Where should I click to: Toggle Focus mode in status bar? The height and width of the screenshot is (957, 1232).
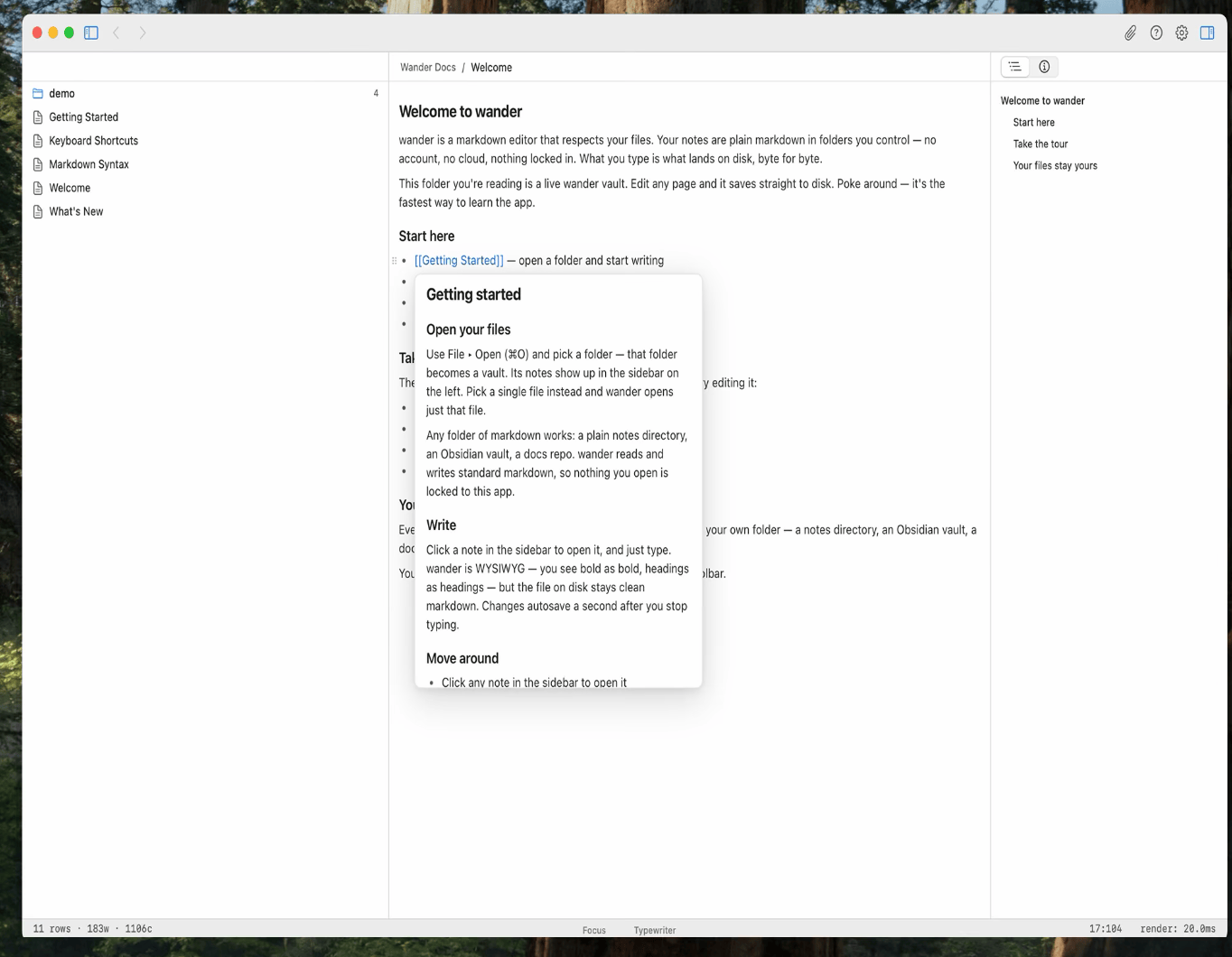pos(594,930)
